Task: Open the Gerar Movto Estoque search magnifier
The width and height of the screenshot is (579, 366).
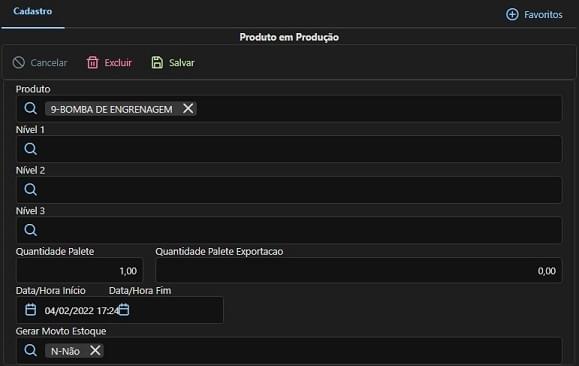Action: 31,350
